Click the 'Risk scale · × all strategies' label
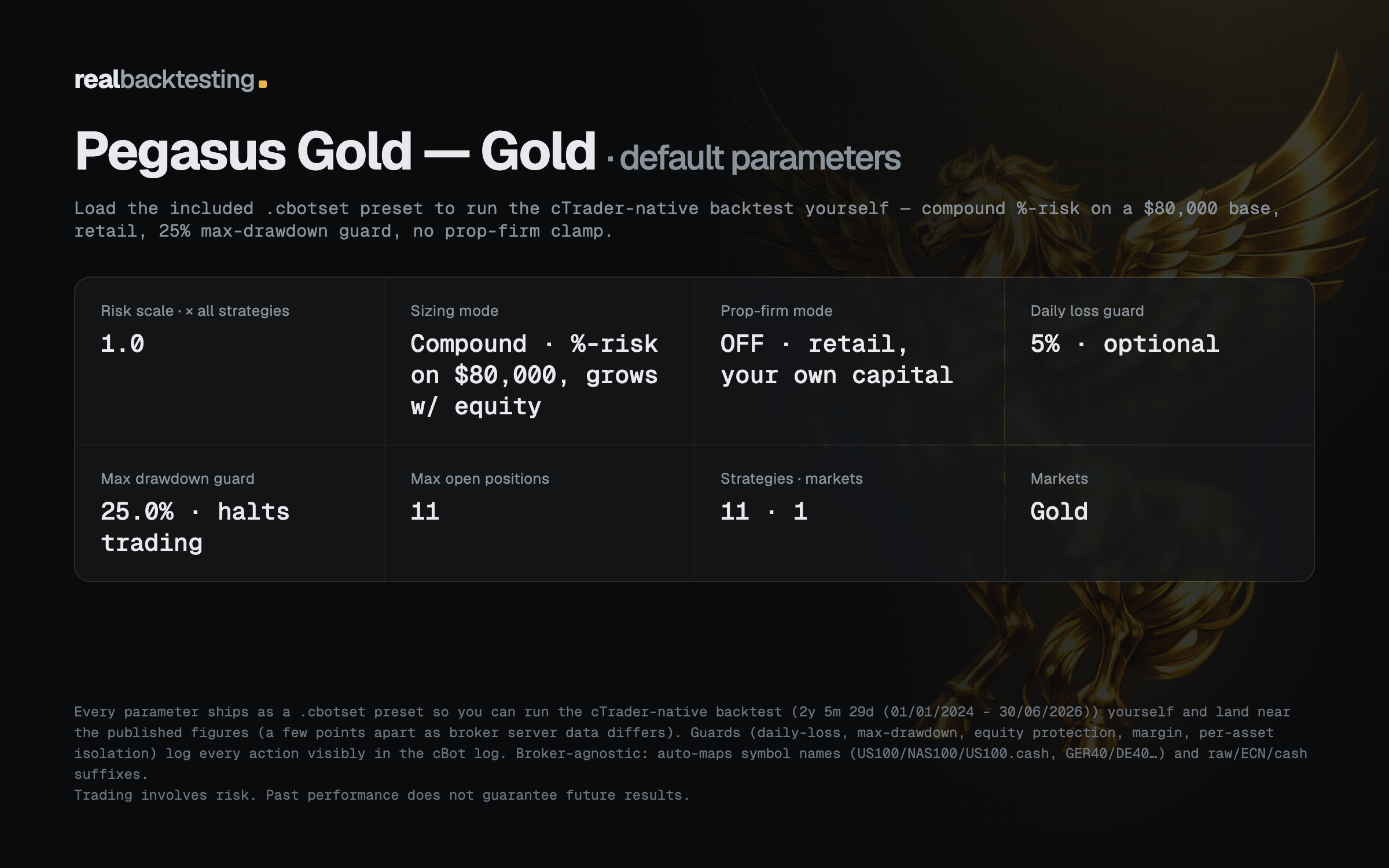Viewport: 1389px width, 868px height. (x=195, y=311)
